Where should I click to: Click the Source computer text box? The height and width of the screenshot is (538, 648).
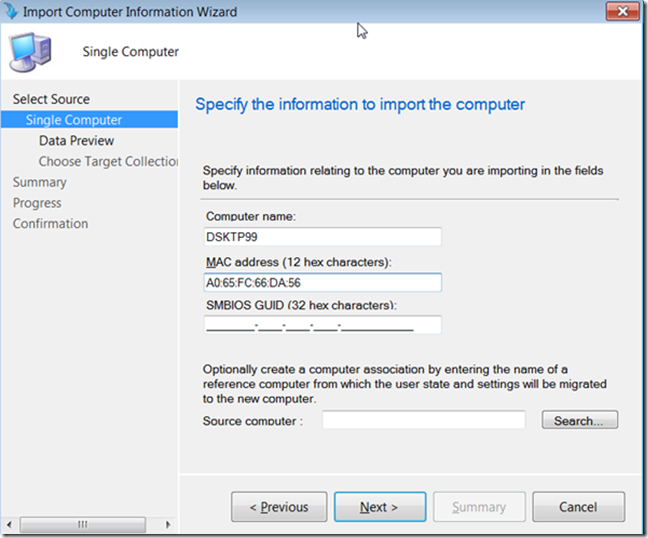[424, 420]
